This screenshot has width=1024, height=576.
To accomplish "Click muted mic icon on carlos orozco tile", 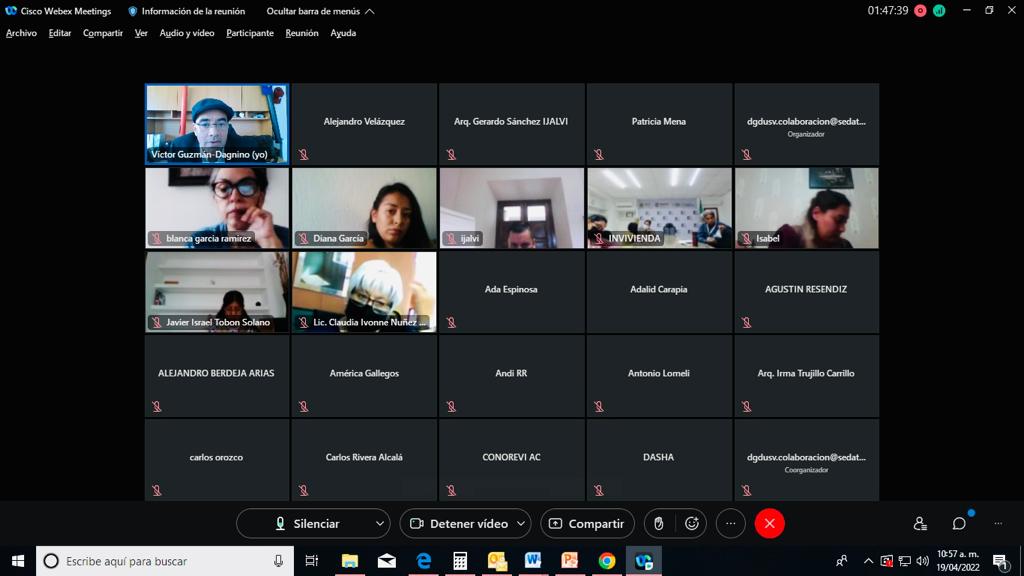I will [157, 490].
